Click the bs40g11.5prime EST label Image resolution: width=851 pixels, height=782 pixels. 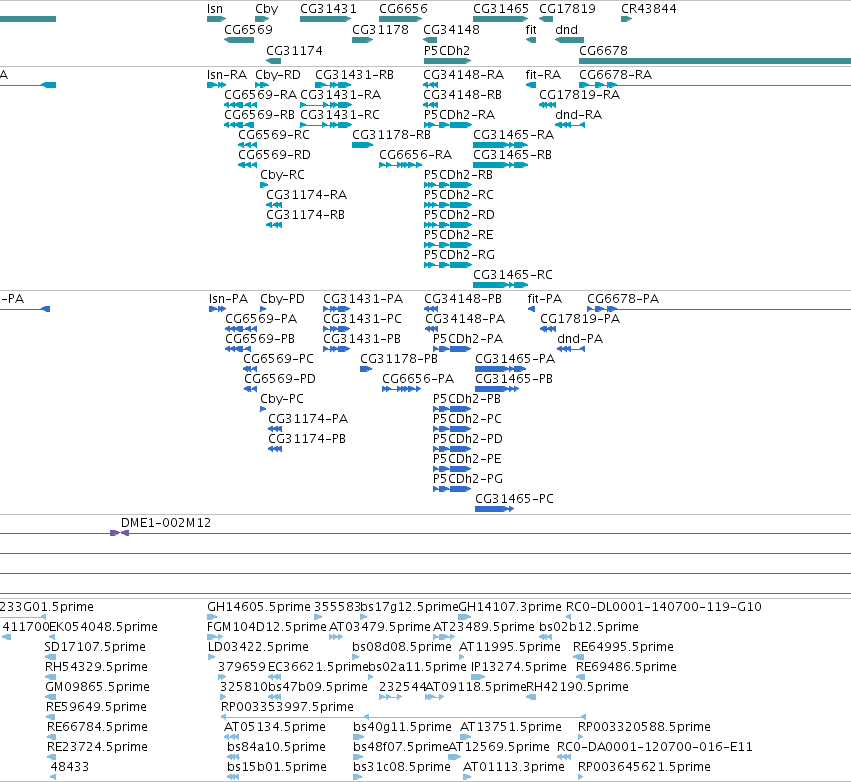(402, 726)
